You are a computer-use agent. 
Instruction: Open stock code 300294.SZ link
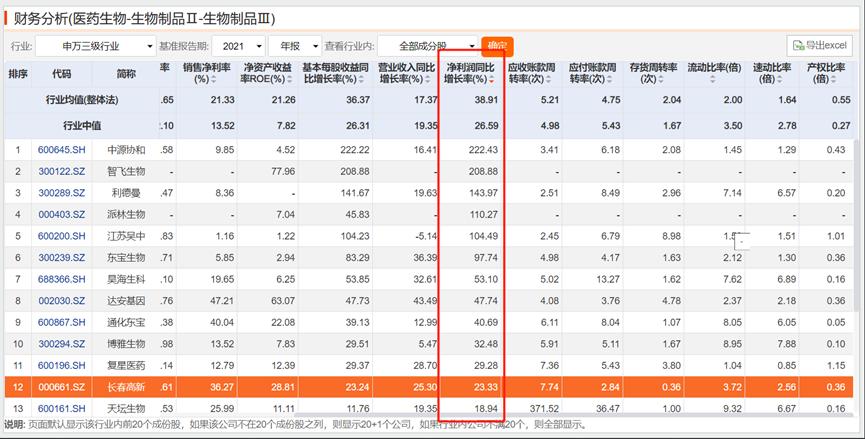(x=62, y=344)
